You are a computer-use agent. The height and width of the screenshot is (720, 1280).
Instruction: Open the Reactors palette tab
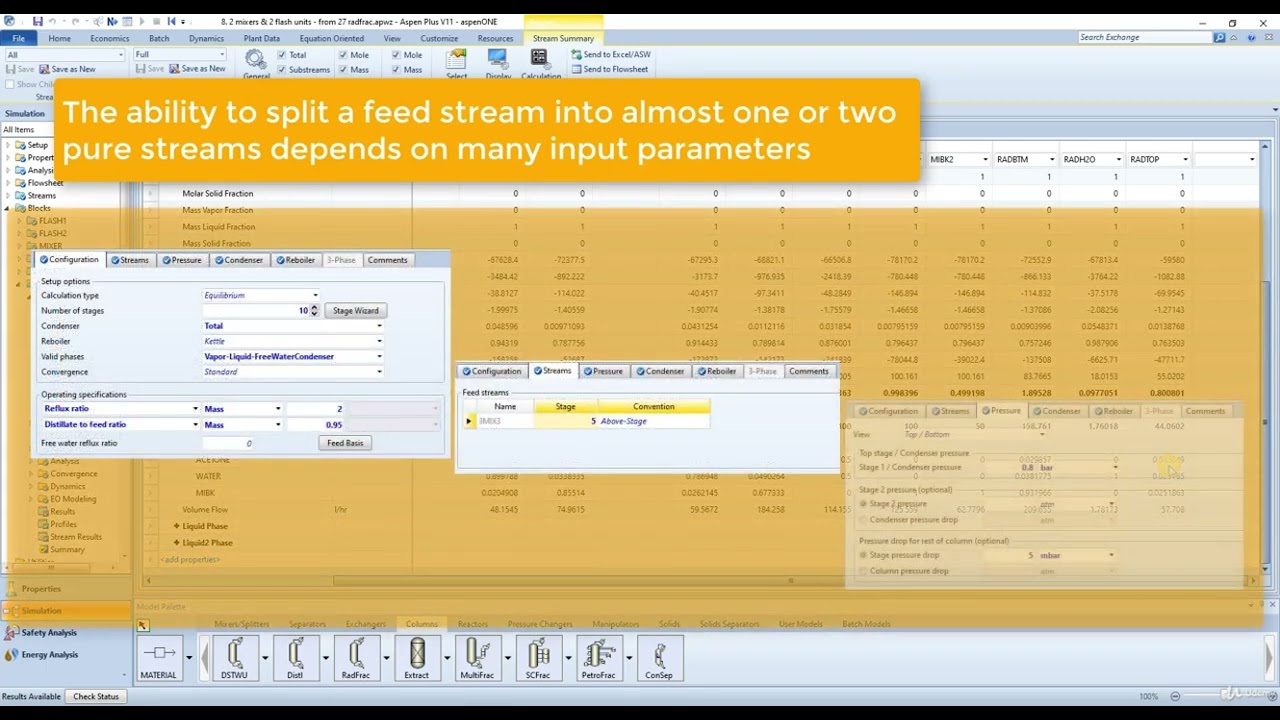(473, 624)
